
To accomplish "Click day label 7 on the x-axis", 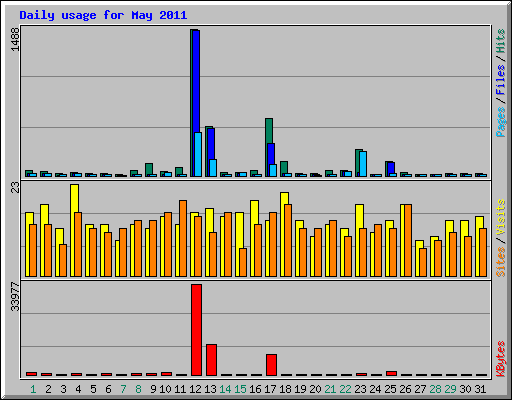I will click(x=123, y=389).
